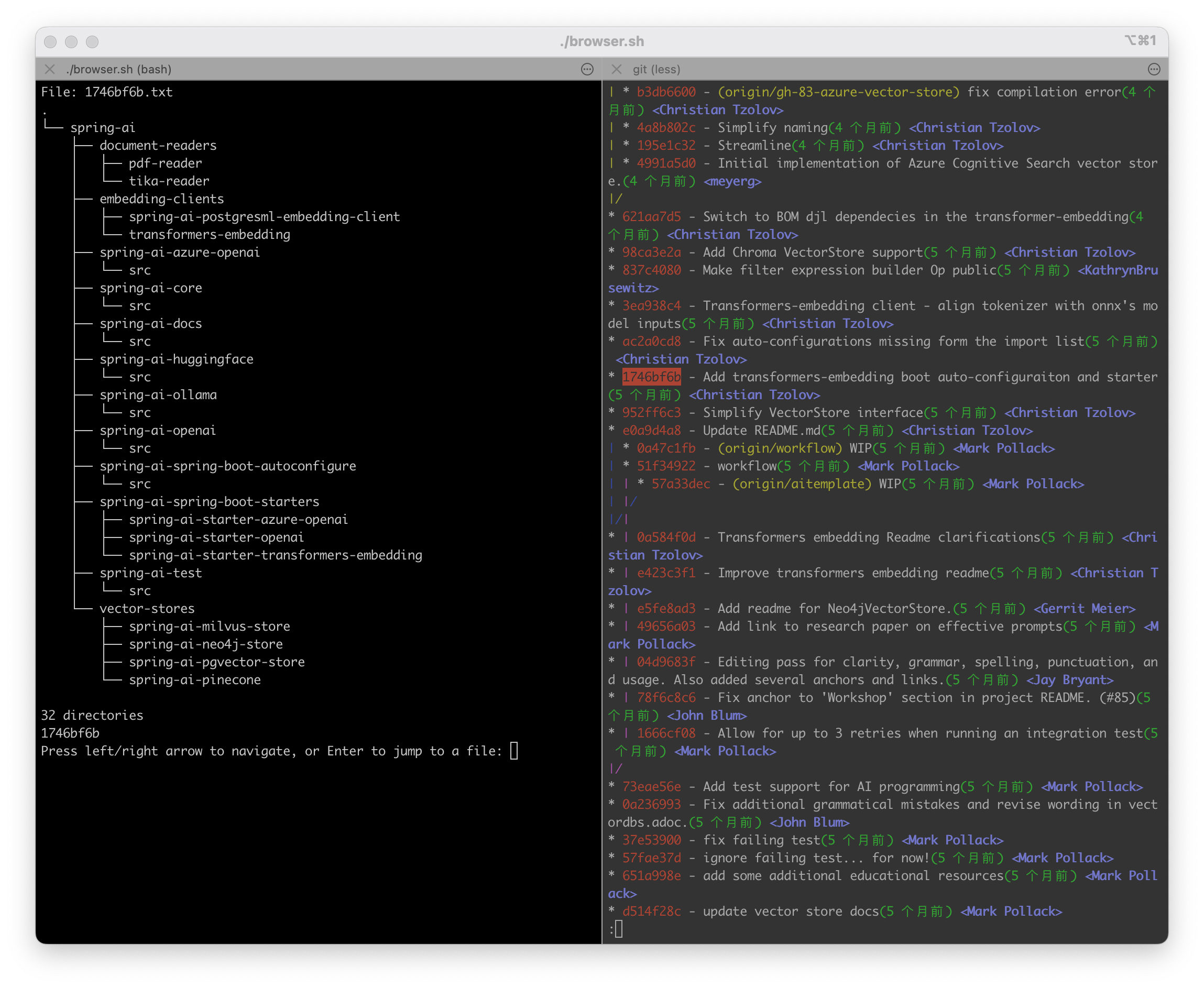Click the highlighted commit hash 1746bf6b
The image size is (1204, 988).
point(651,377)
